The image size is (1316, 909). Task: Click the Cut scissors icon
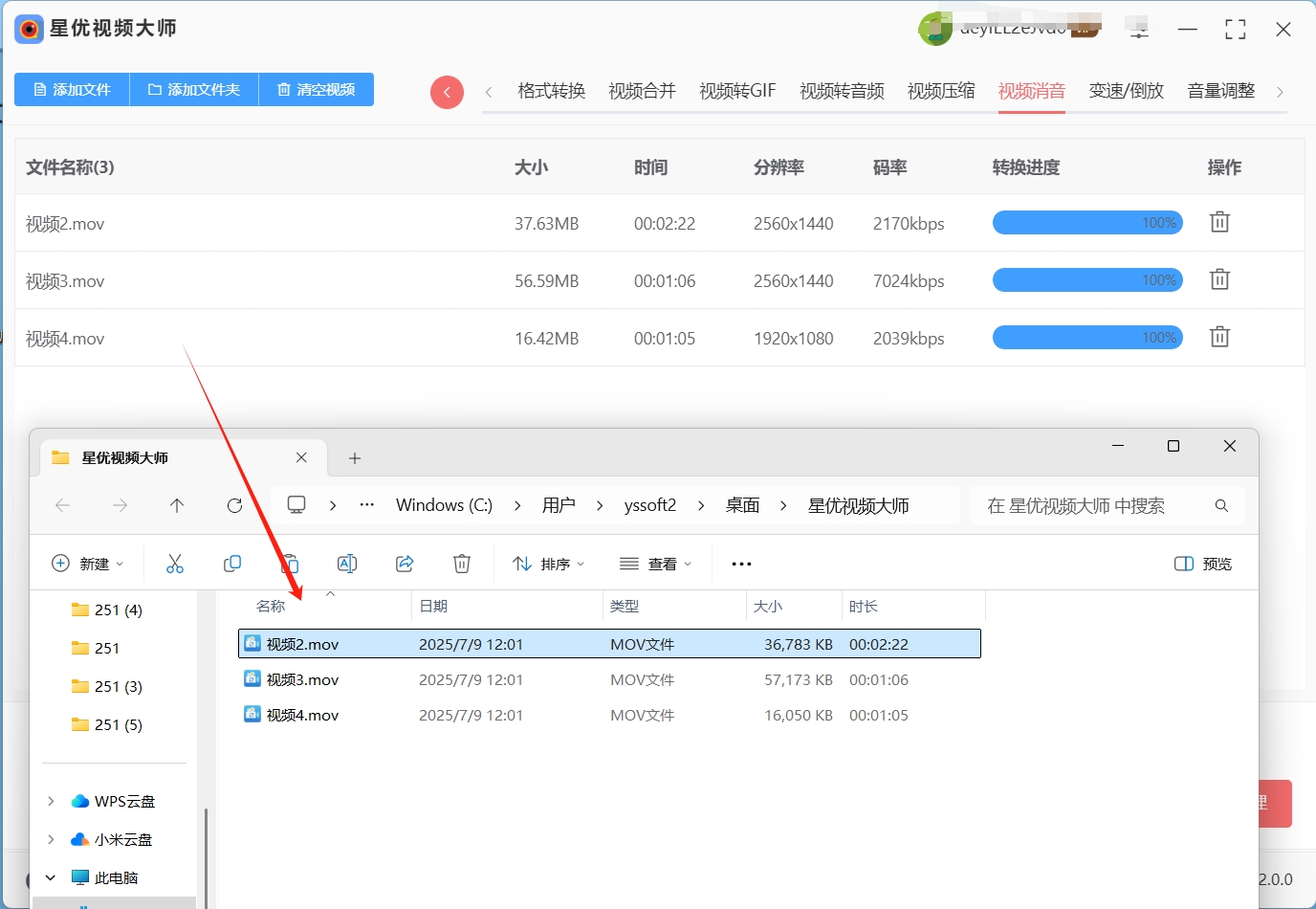tap(175, 564)
